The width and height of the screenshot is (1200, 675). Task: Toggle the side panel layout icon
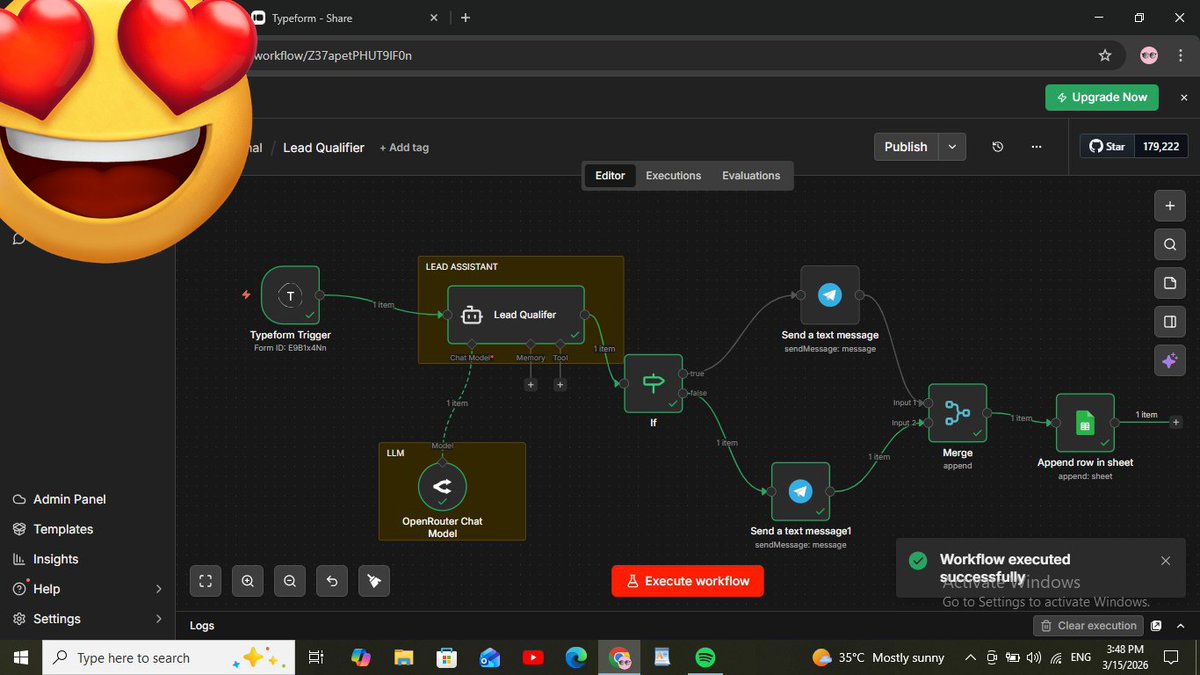pyautogui.click(x=1169, y=321)
